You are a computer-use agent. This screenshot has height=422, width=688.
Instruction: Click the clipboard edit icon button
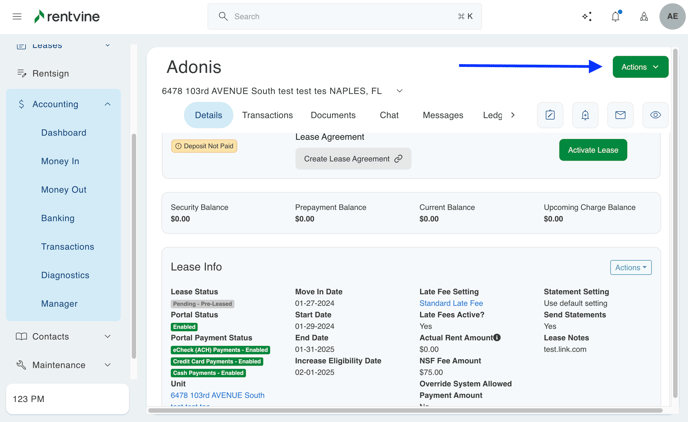pos(550,115)
